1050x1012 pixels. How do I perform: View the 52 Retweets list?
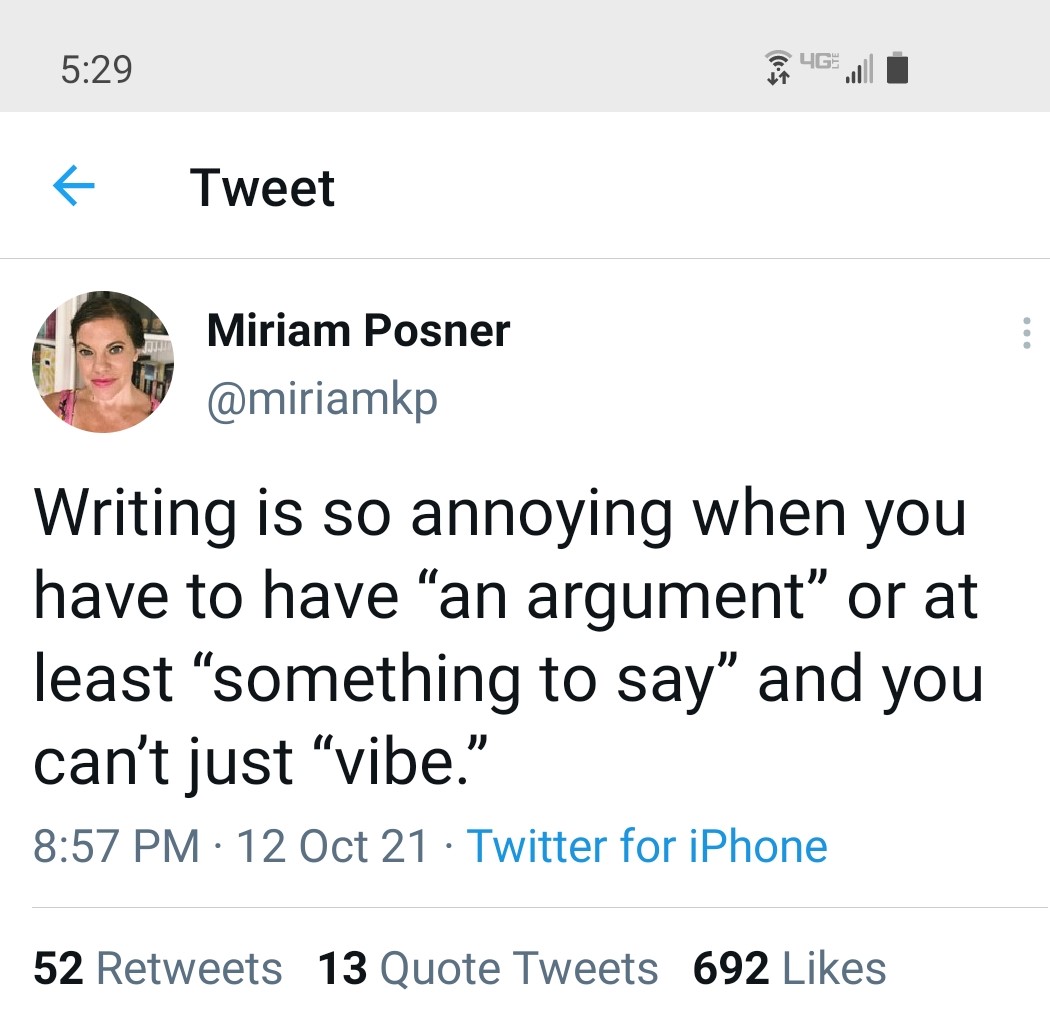click(x=158, y=968)
